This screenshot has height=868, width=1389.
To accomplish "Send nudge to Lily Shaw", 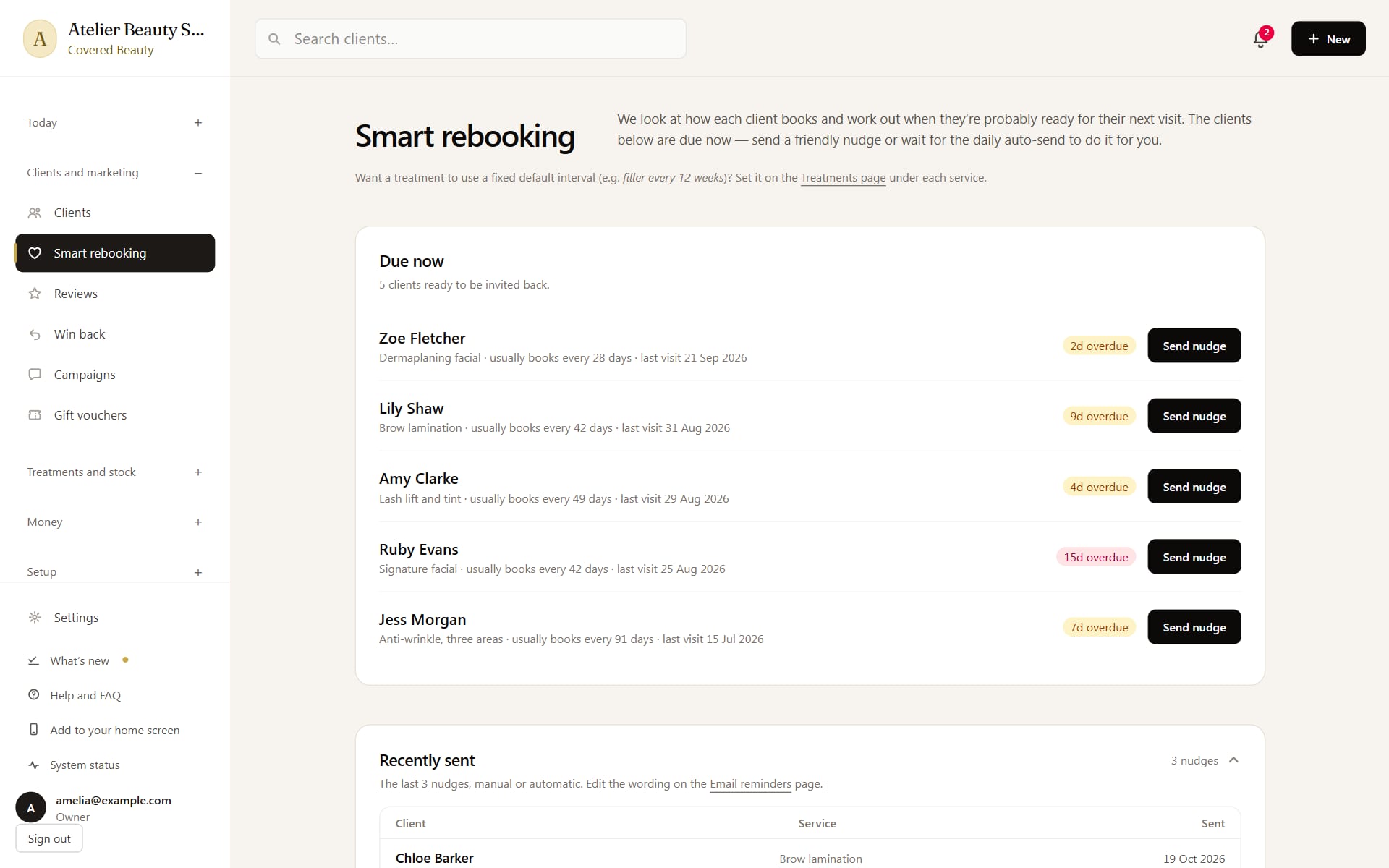I will 1194,416.
